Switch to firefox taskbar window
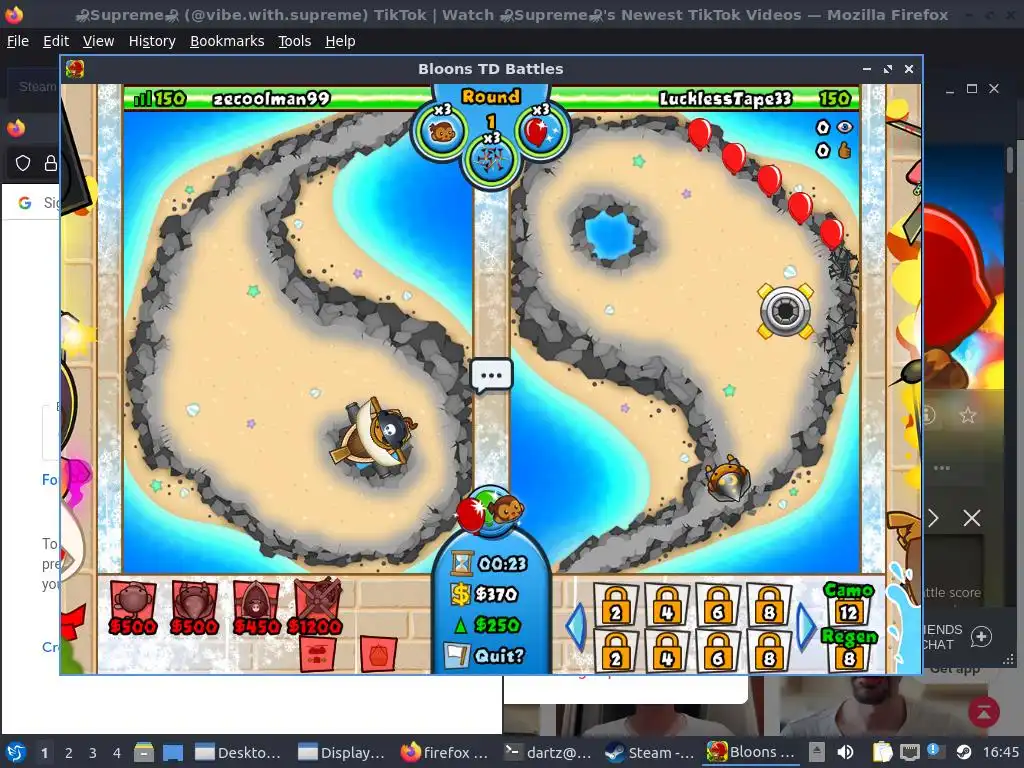1024x768 pixels. tap(445, 752)
